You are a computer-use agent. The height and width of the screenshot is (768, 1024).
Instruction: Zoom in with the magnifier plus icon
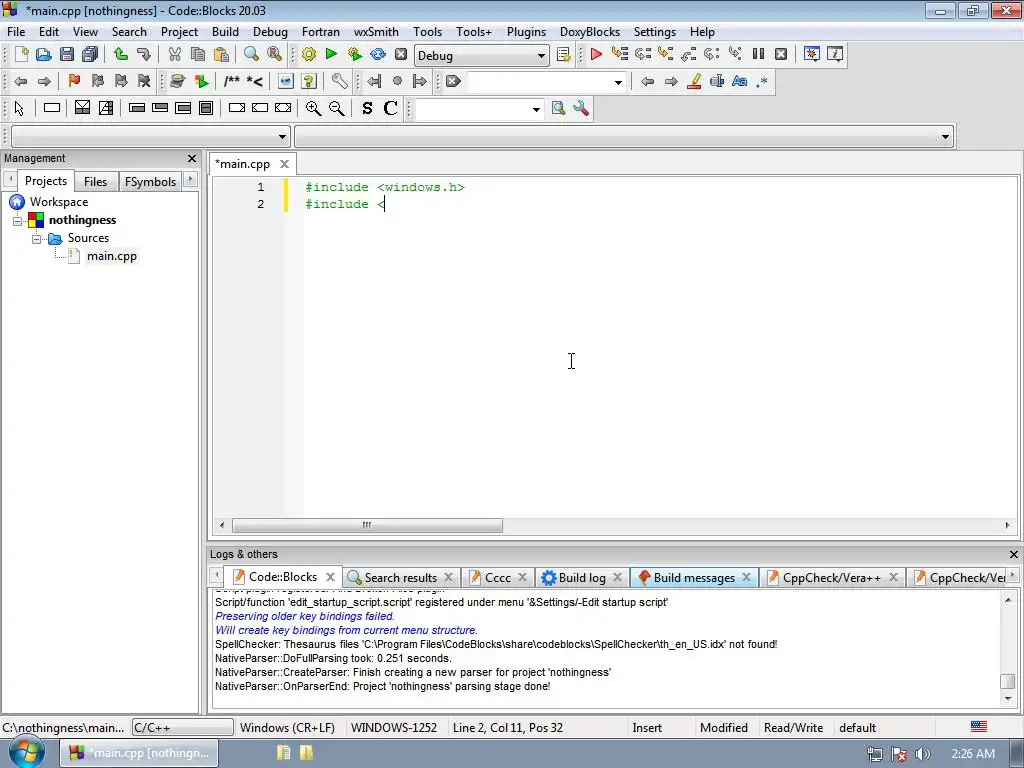pyautogui.click(x=313, y=108)
